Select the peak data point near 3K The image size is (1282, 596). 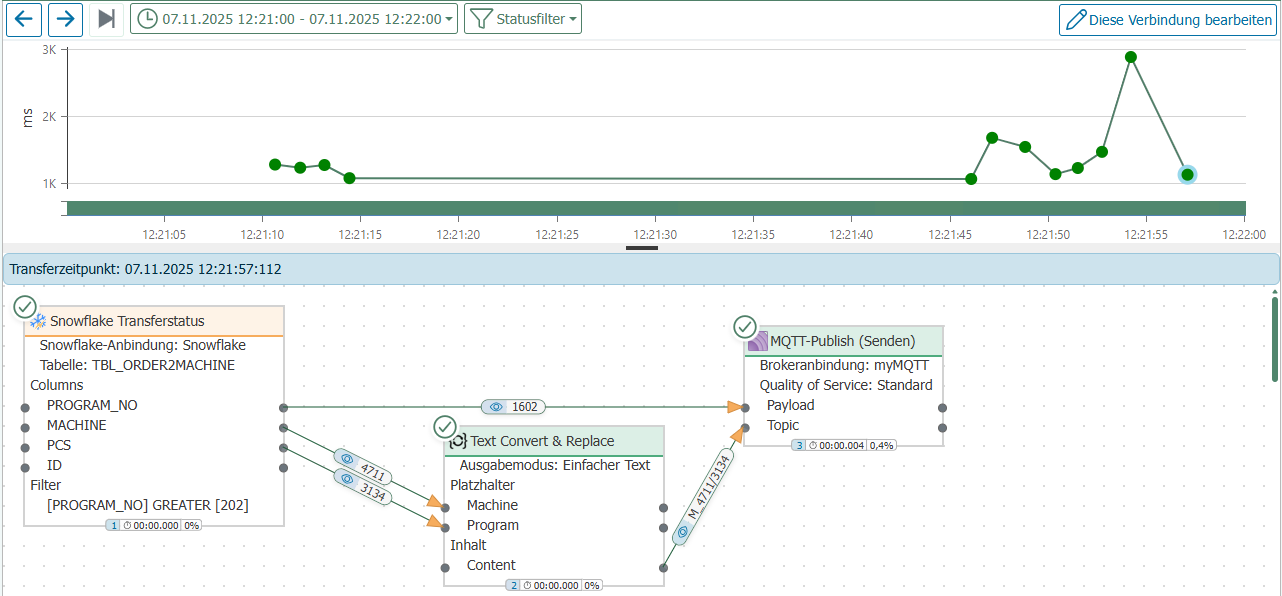pyautogui.click(x=1130, y=57)
